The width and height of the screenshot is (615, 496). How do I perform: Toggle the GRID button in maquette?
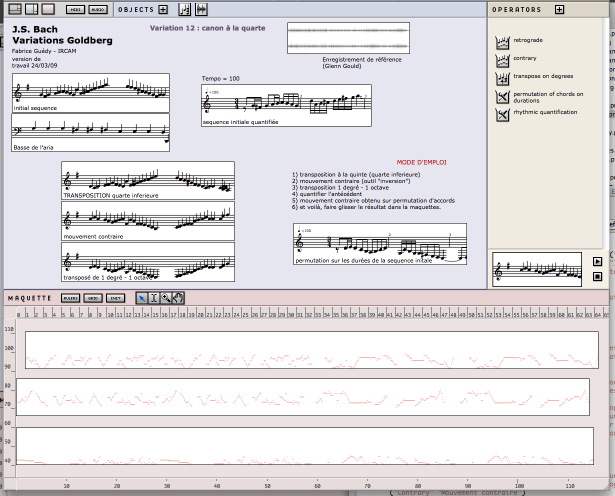pyautogui.click(x=93, y=298)
